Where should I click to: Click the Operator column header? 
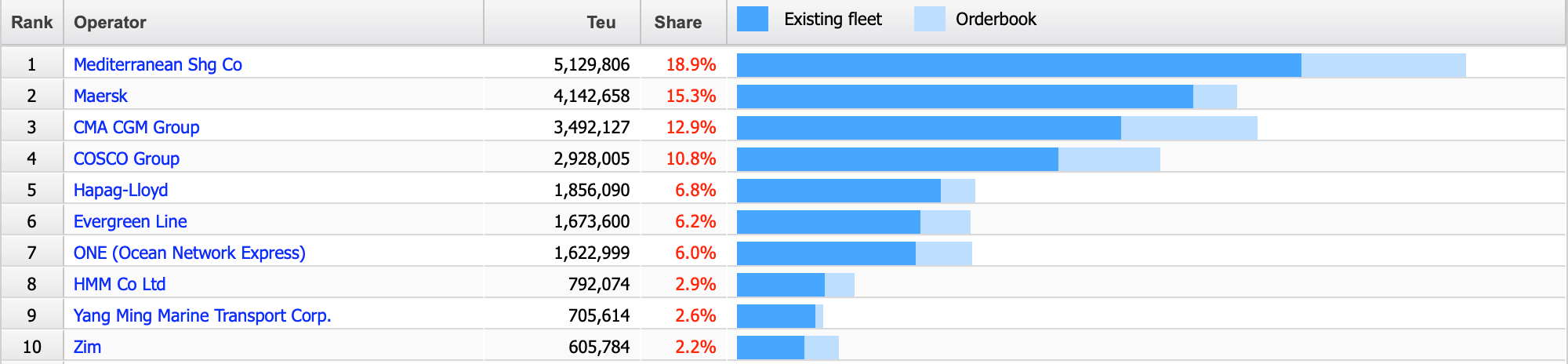[273, 22]
